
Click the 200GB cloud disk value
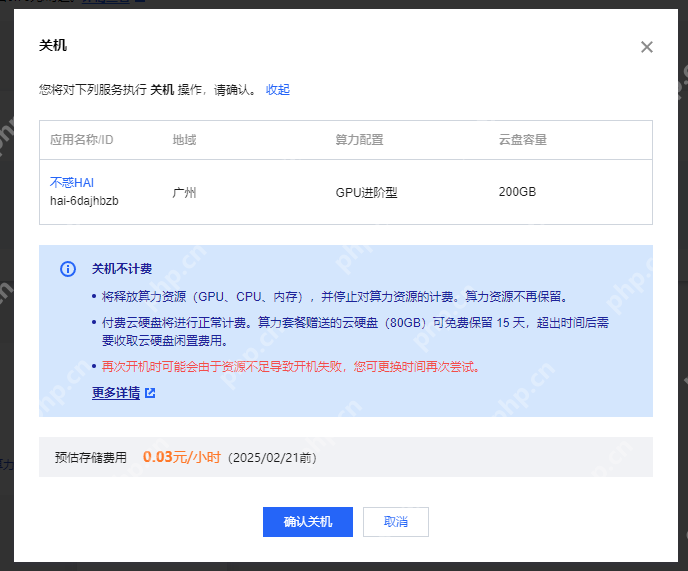517,192
